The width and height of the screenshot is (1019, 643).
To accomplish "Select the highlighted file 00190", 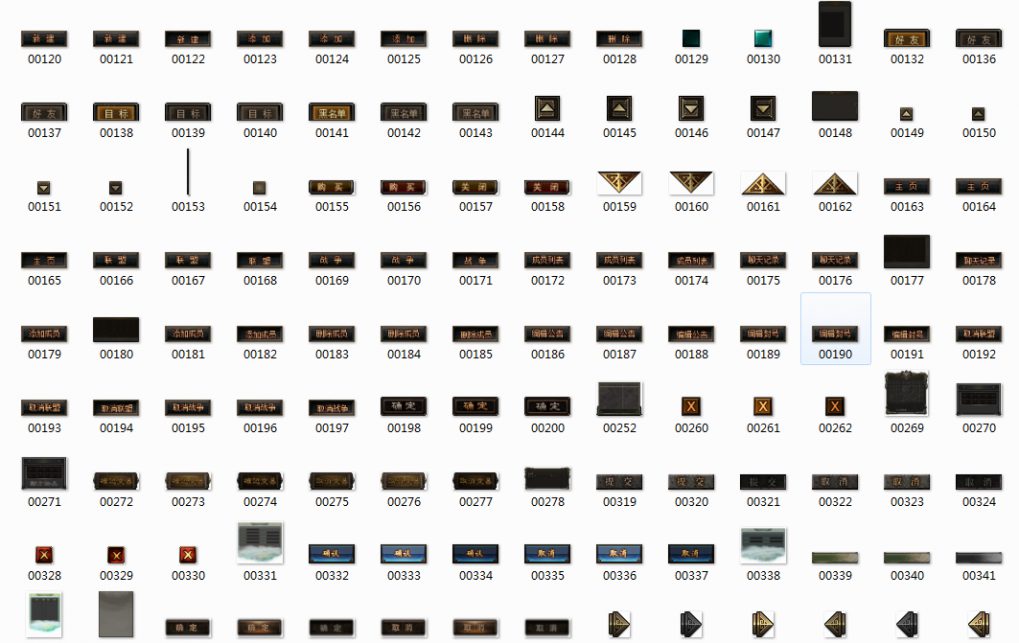I will coord(835,330).
